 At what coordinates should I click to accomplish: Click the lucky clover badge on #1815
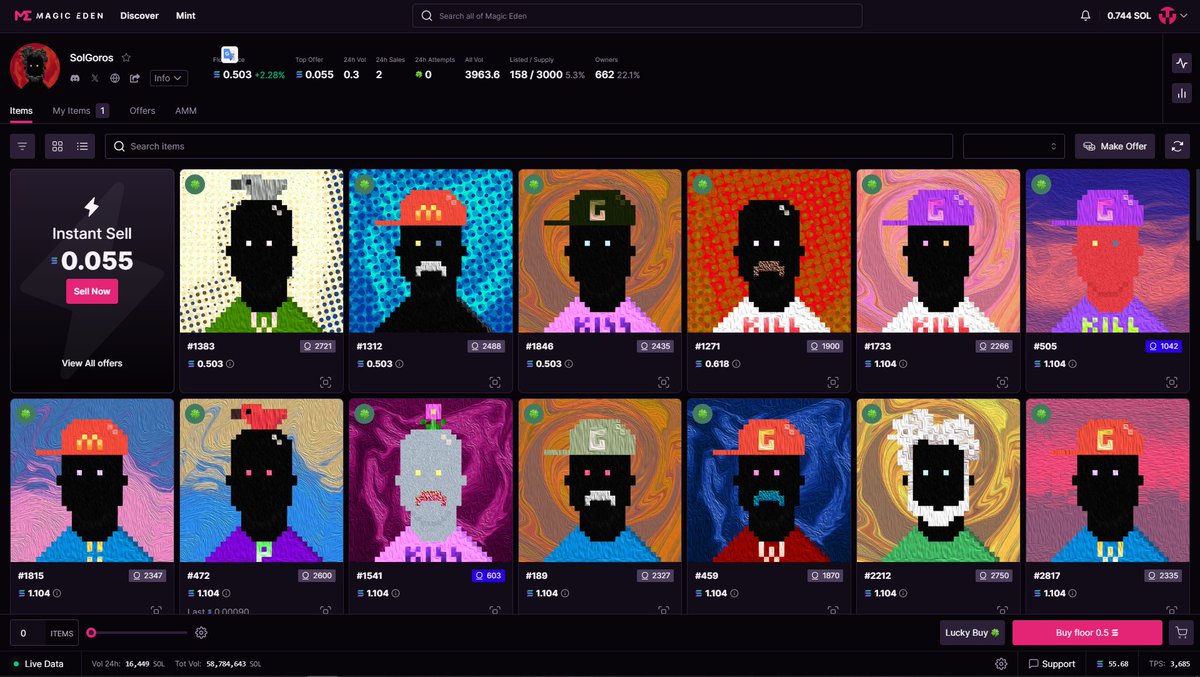(26, 414)
